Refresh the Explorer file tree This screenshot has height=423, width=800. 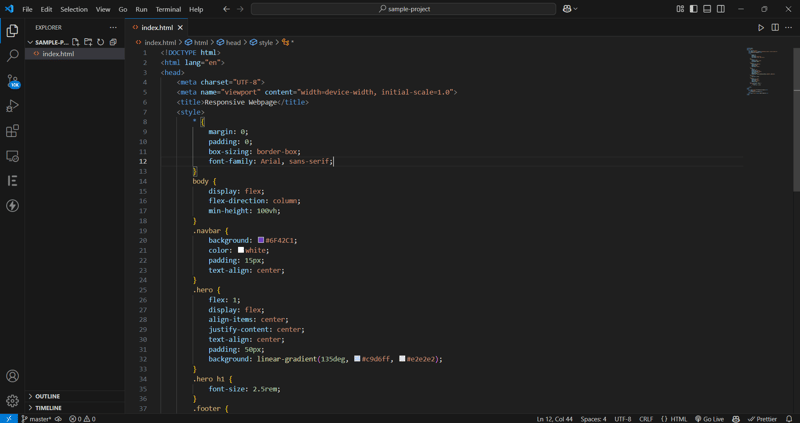[x=101, y=42]
